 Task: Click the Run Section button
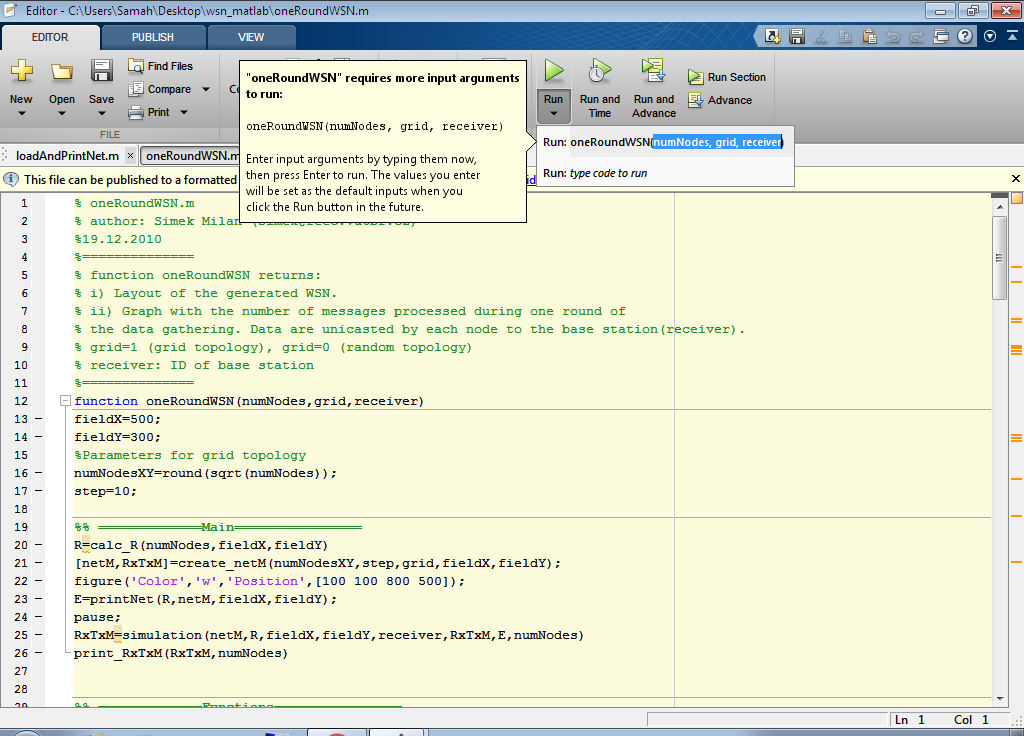[x=727, y=77]
